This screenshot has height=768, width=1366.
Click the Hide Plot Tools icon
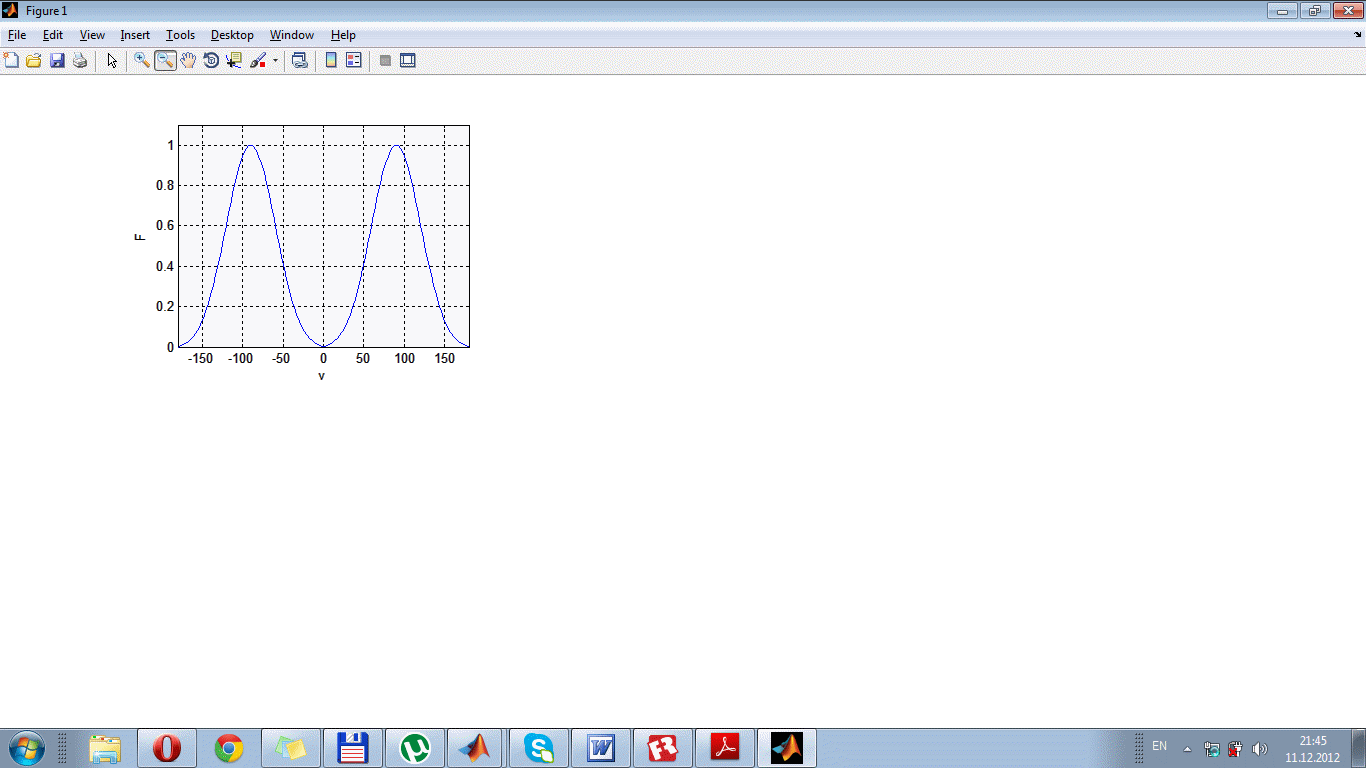pos(385,61)
